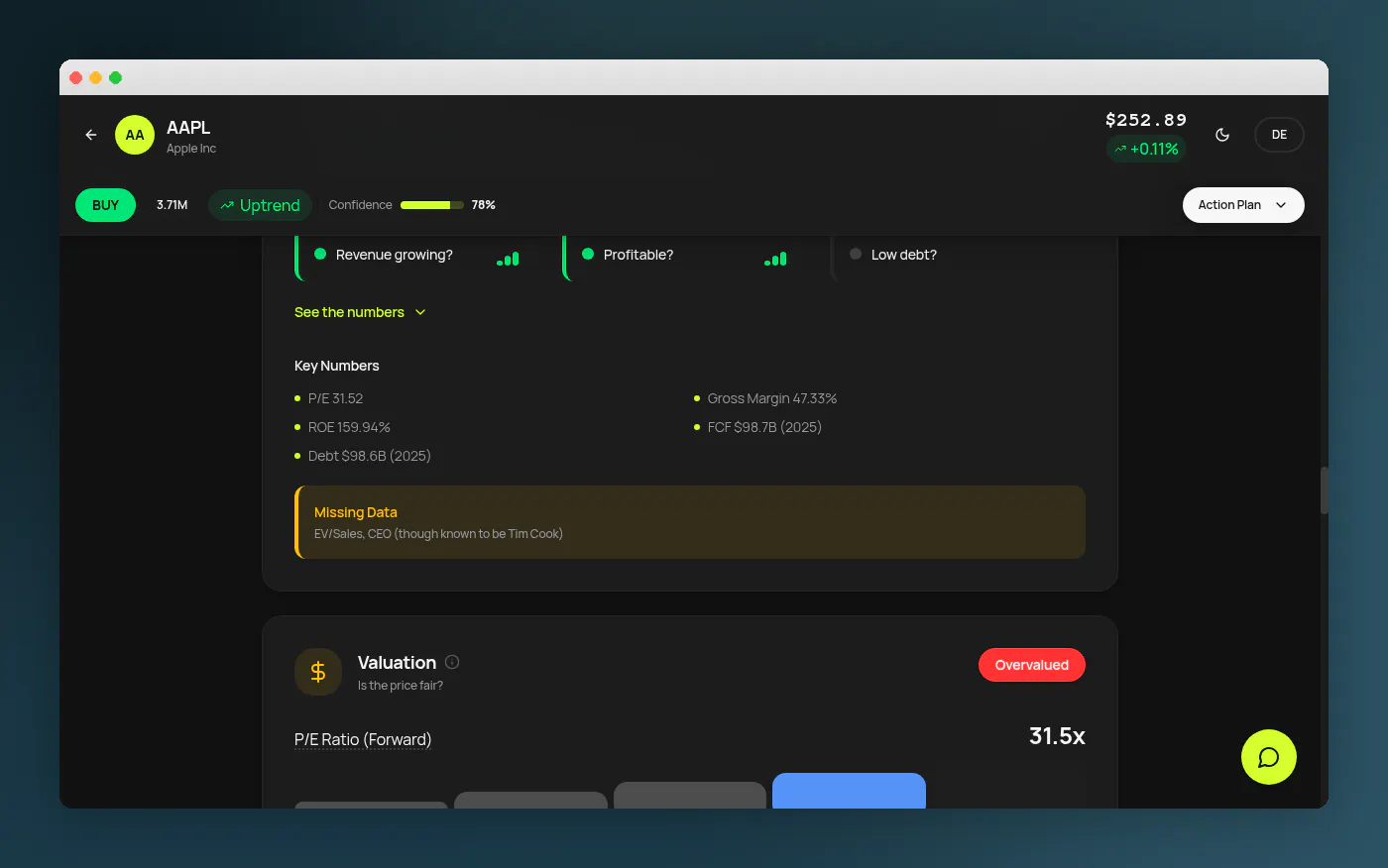The width and height of the screenshot is (1388, 868).
Task: Click the Valuation info icon
Action: pyautogui.click(x=452, y=662)
